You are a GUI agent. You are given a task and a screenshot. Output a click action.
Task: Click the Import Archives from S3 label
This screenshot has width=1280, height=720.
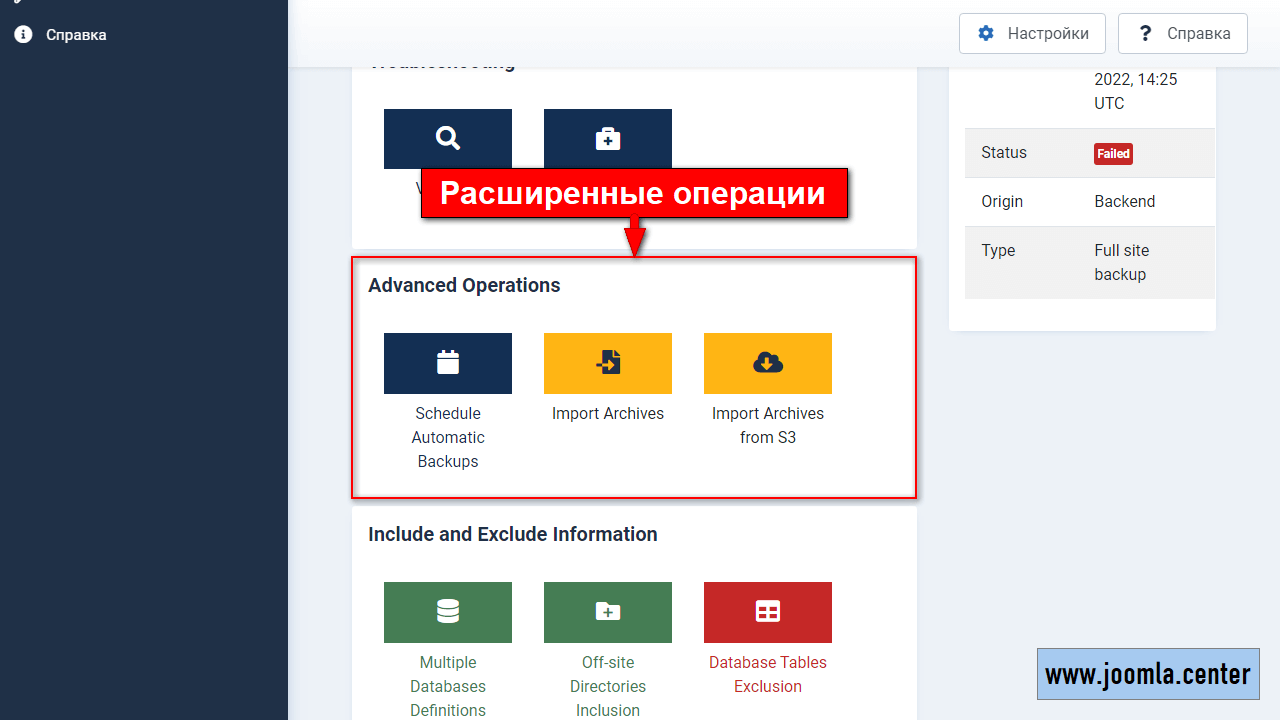click(x=768, y=425)
